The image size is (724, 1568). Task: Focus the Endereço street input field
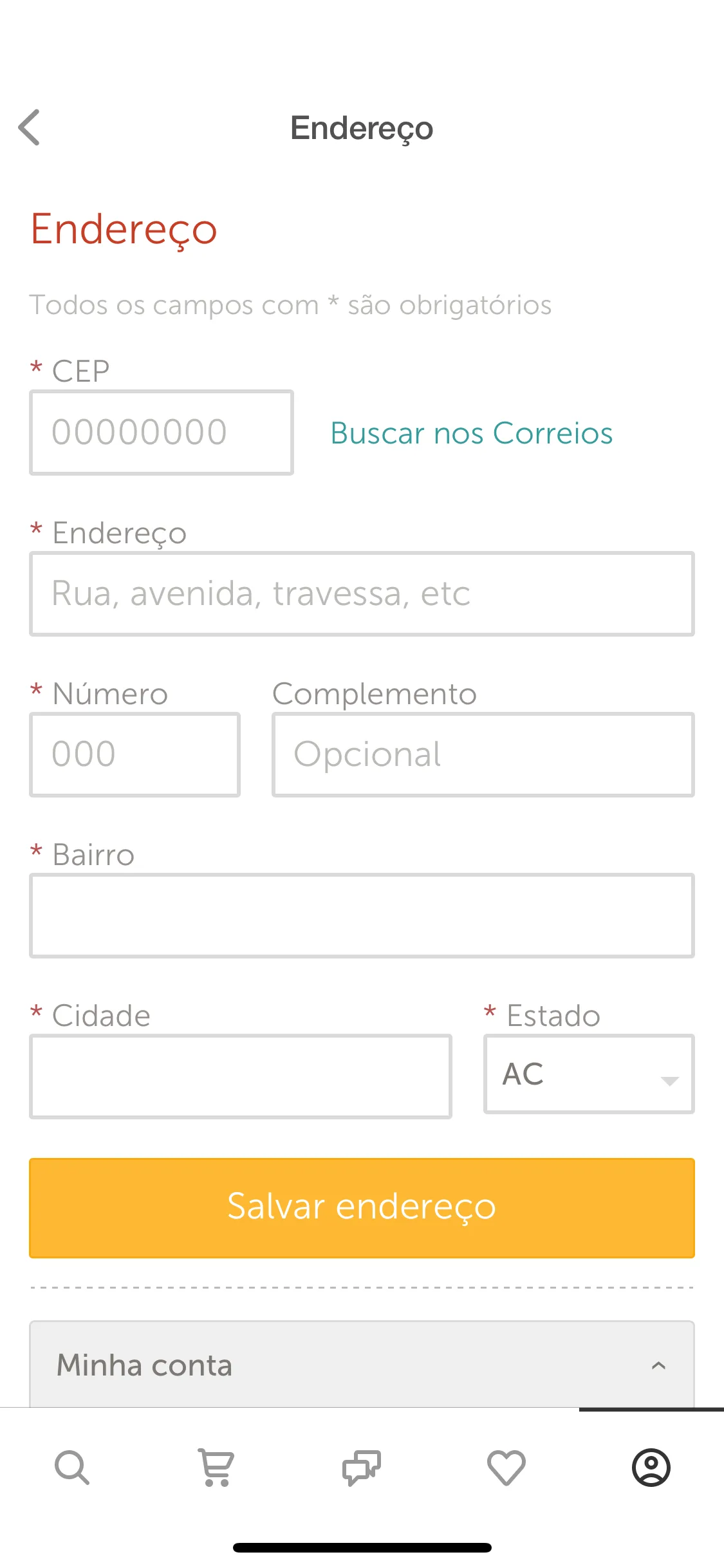pyautogui.click(x=362, y=593)
